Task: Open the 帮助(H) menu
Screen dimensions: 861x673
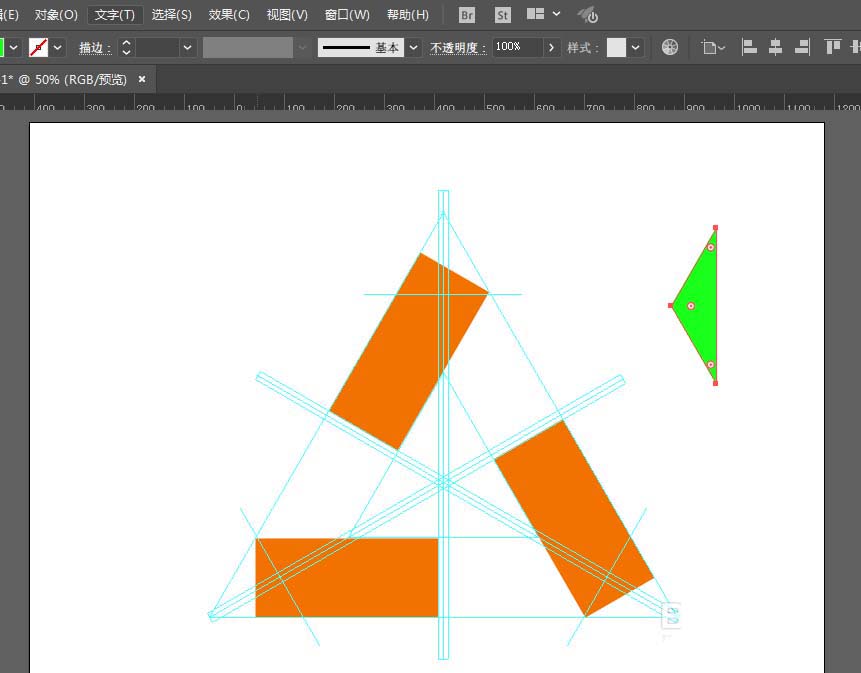Action: [x=407, y=15]
